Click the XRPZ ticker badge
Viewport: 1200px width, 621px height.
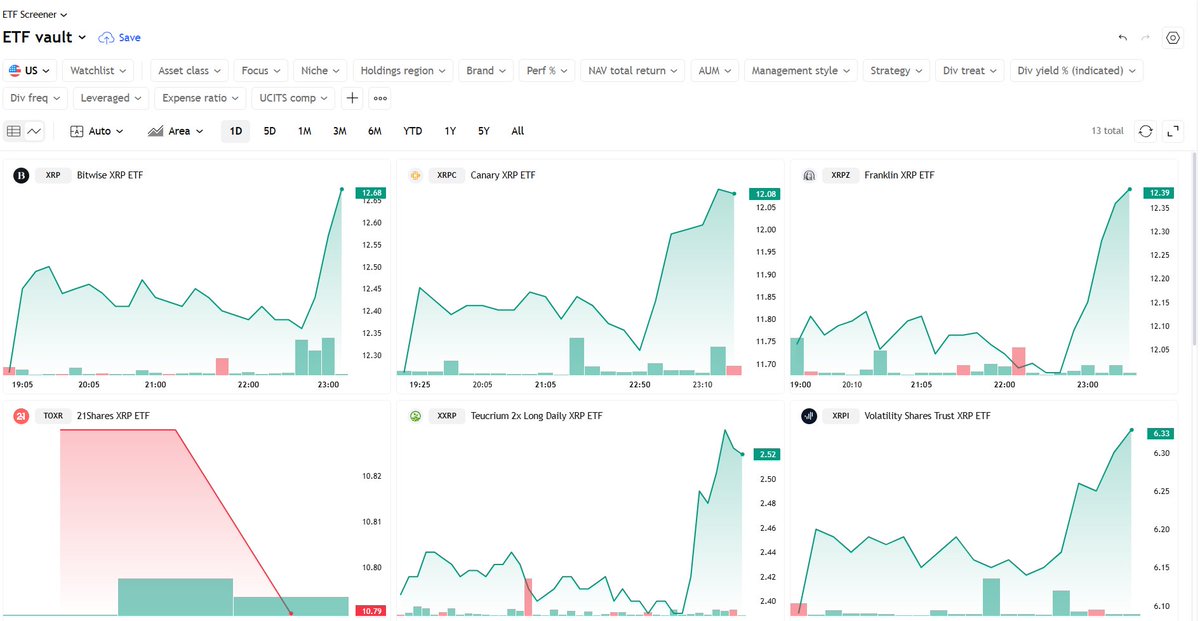(841, 175)
